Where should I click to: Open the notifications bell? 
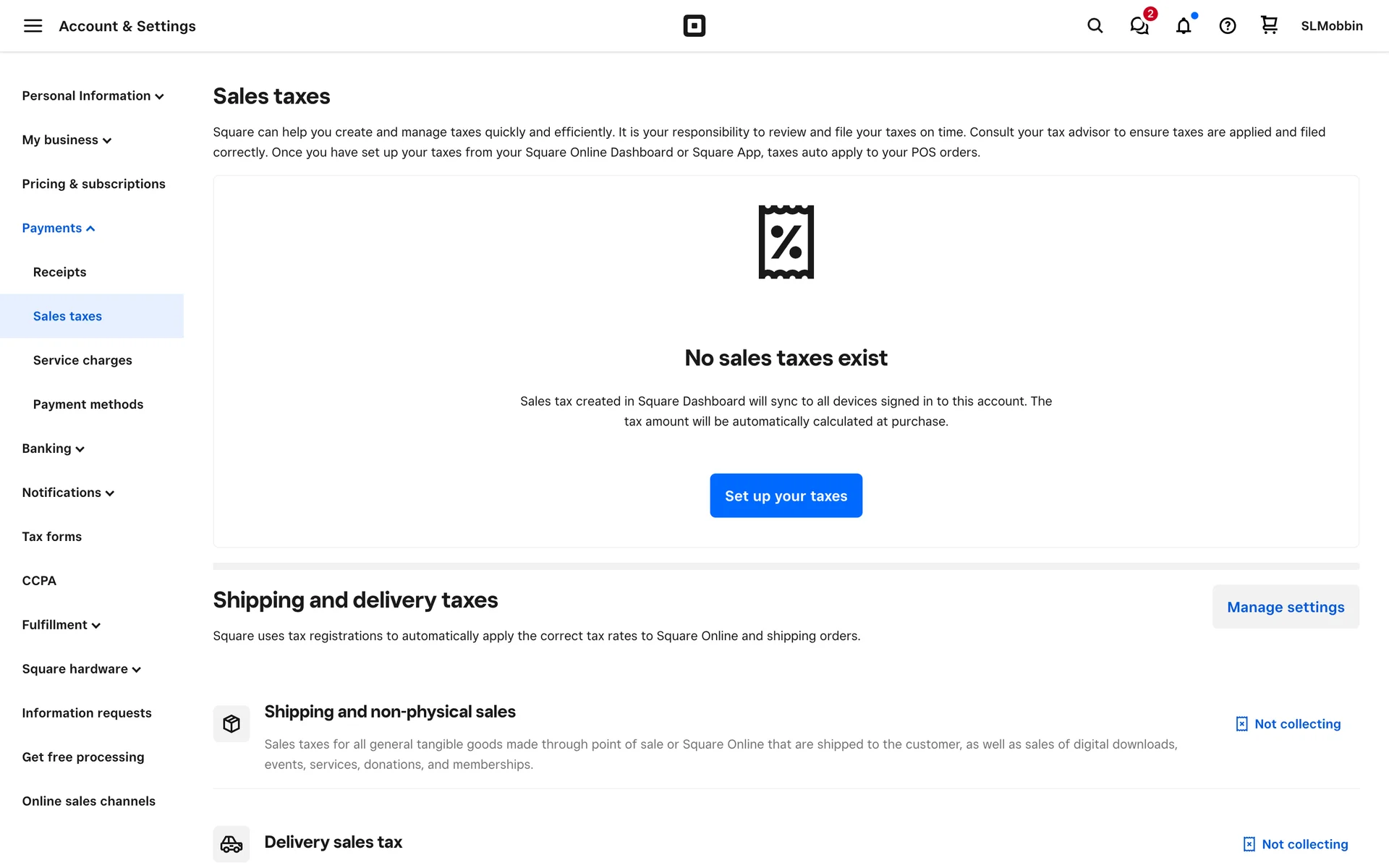pyautogui.click(x=1184, y=26)
